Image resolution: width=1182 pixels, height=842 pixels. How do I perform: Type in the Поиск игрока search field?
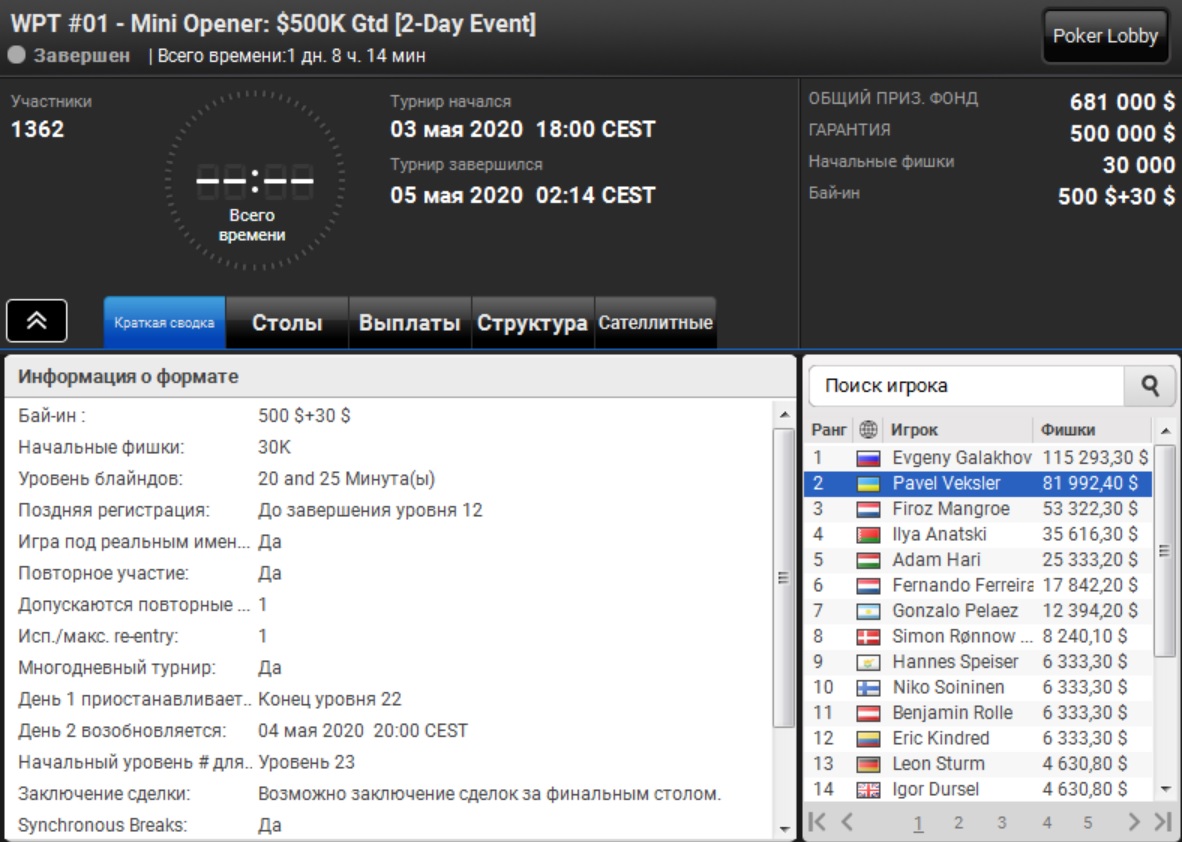[965, 386]
